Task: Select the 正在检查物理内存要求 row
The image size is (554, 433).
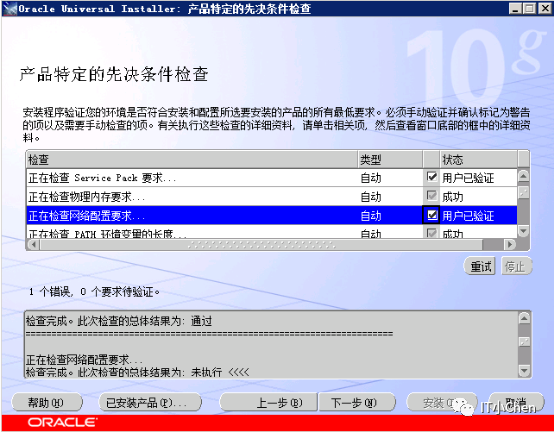Action: tap(272, 196)
